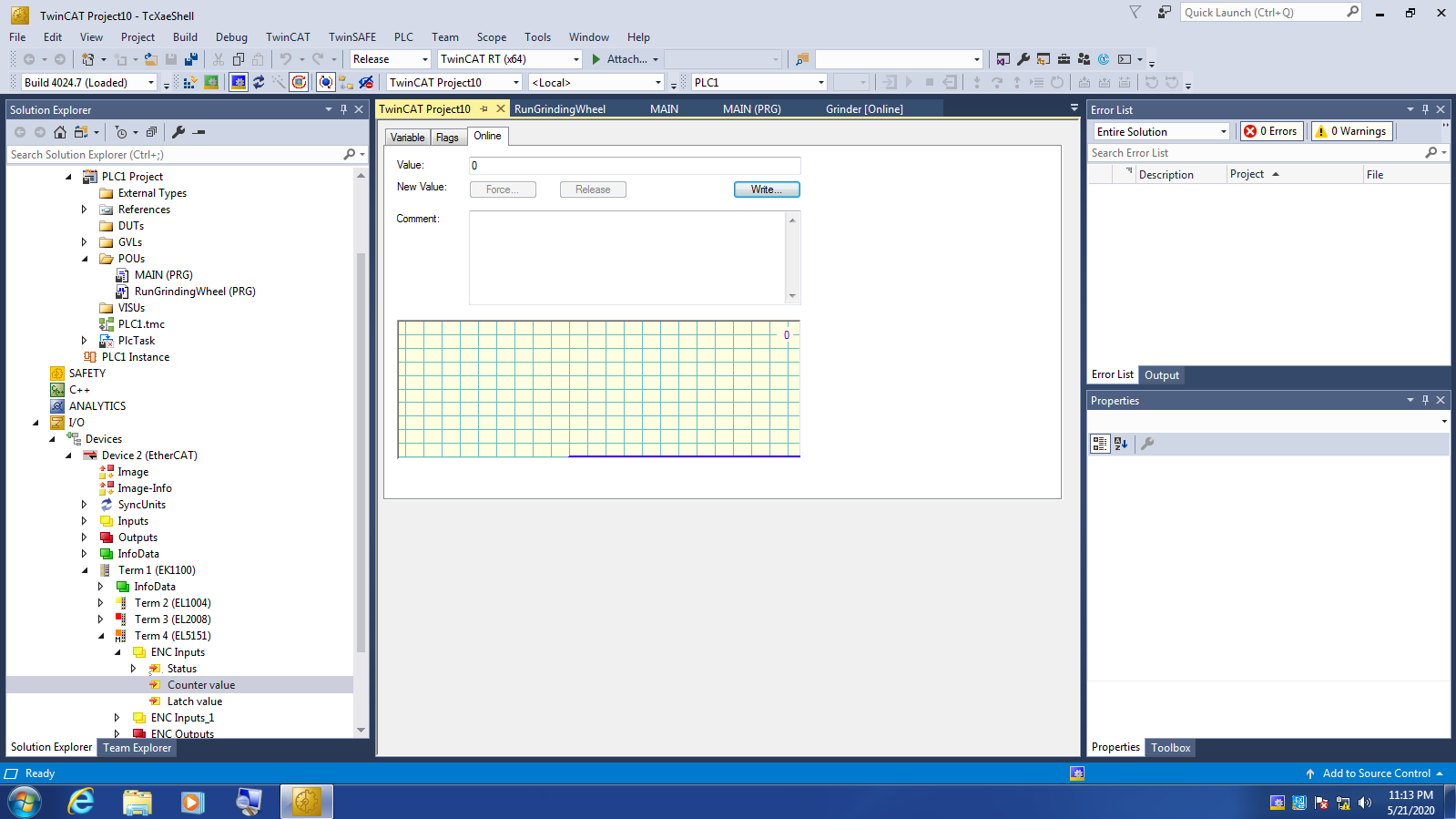Switch to the Grinder [Online] document tab
The image size is (1456, 819).
point(864,109)
